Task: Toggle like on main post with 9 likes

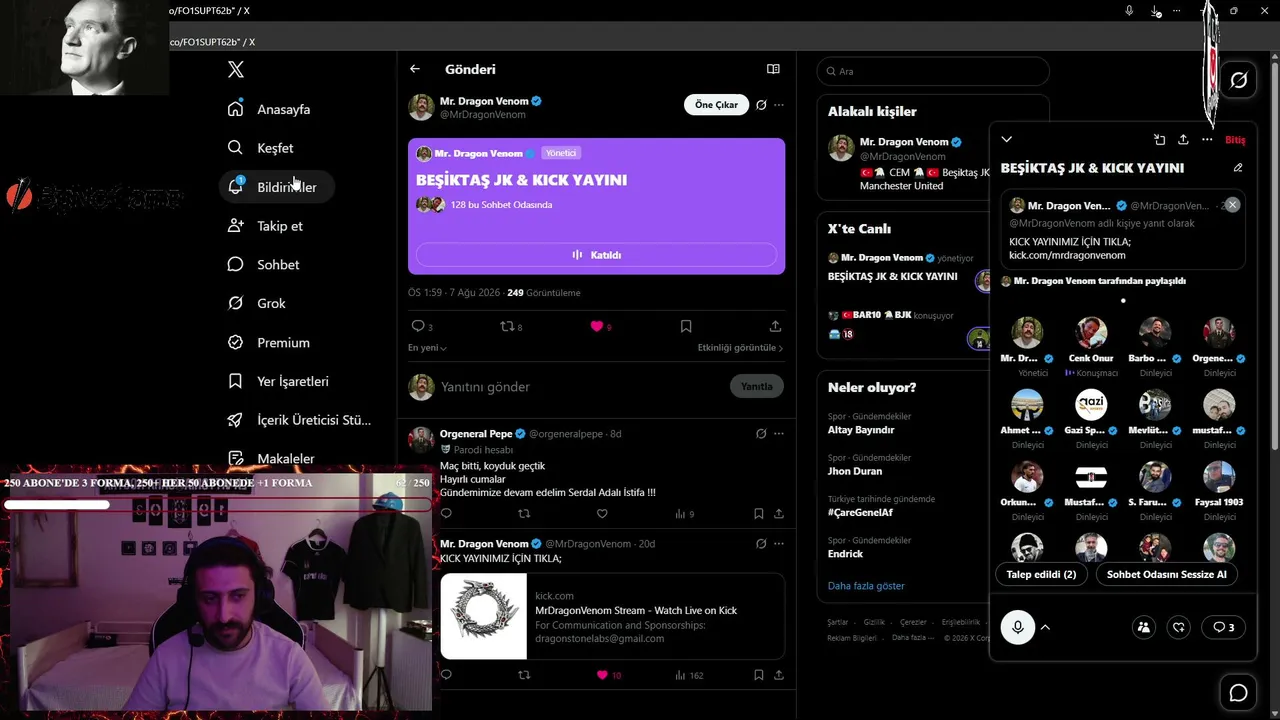Action: coord(597,326)
